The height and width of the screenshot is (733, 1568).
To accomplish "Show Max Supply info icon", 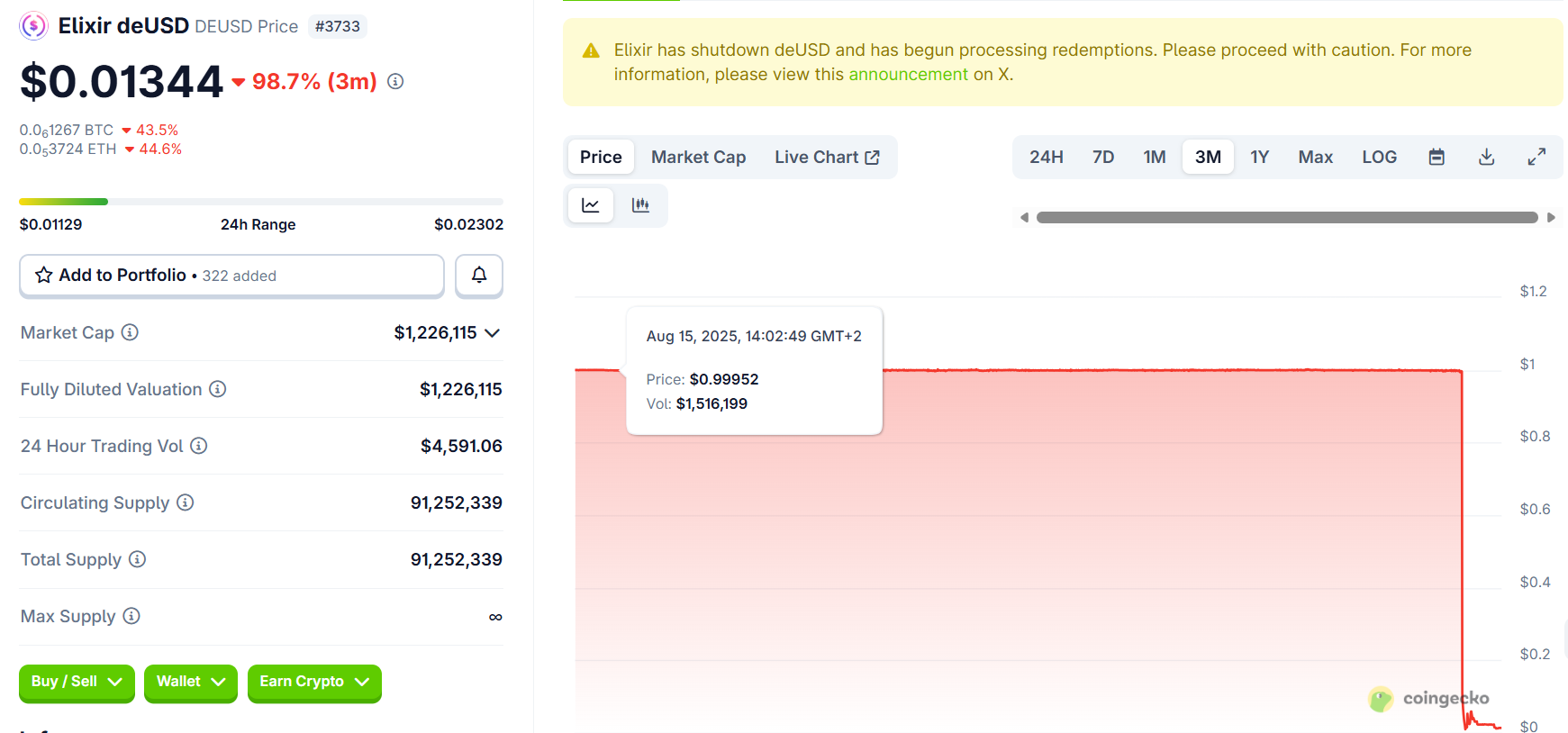I will pyautogui.click(x=131, y=616).
